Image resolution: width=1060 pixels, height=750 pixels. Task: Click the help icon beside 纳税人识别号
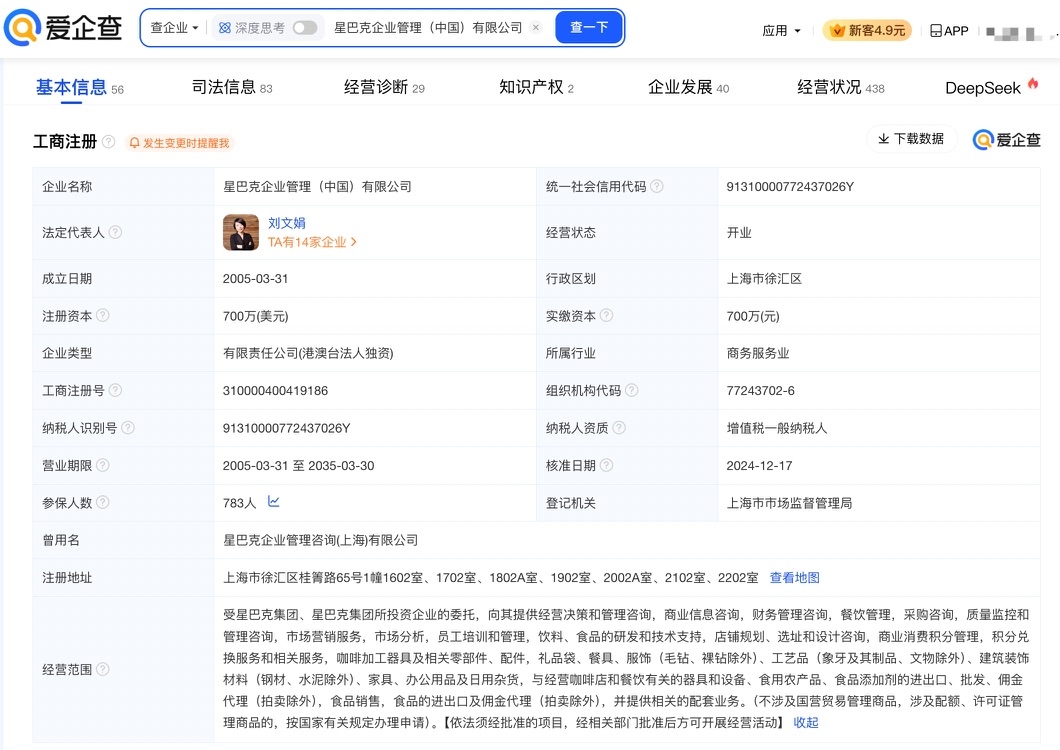[128, 427]
